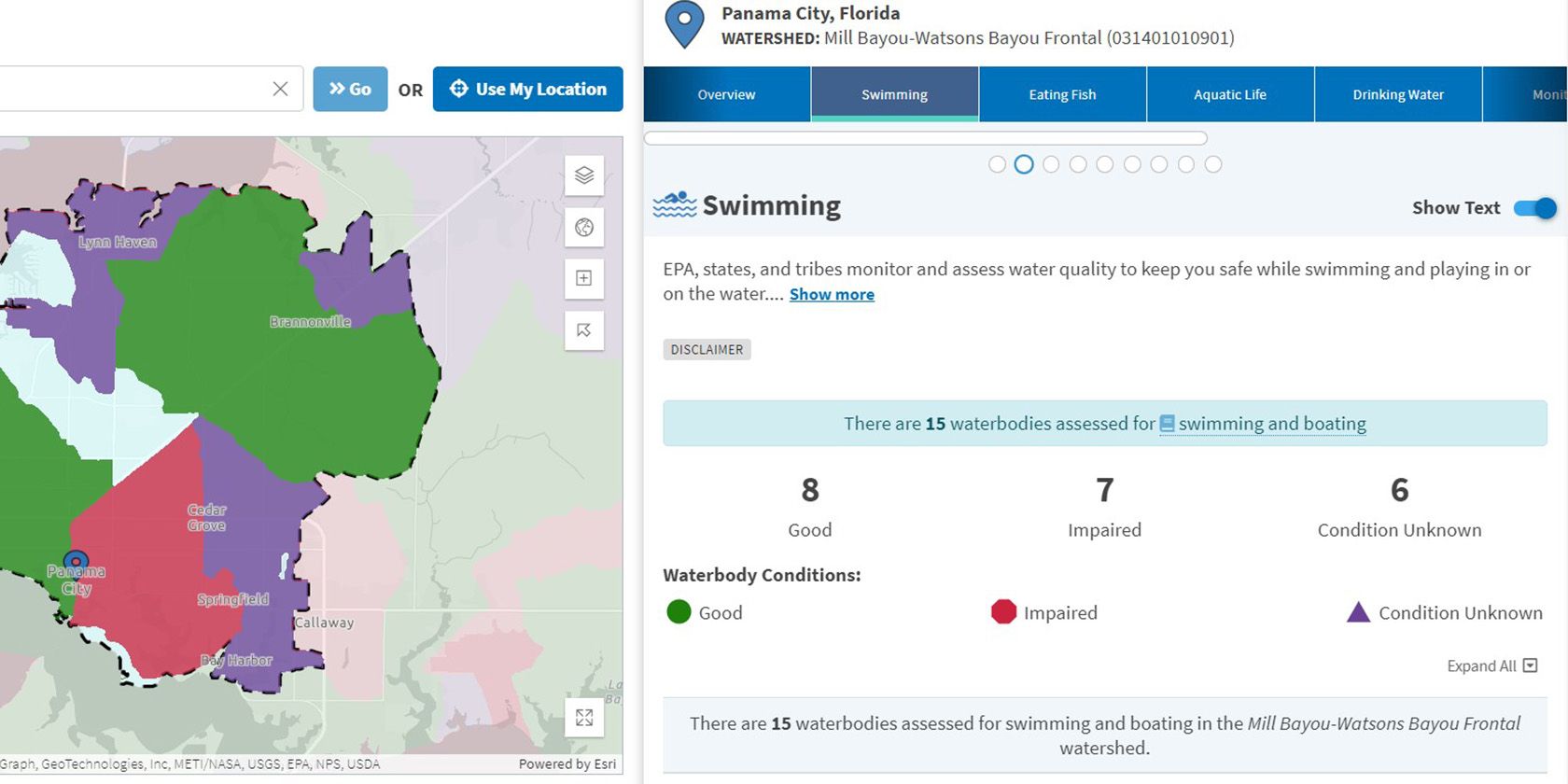Expand map to full screen

pos(584,717)
